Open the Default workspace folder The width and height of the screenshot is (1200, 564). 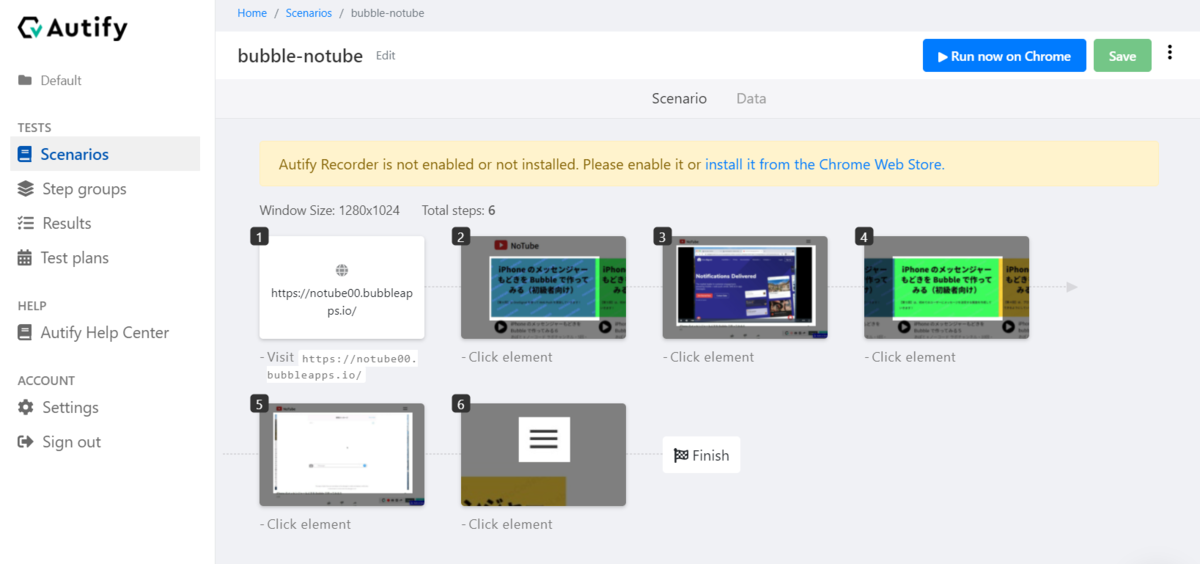click(50, 80)
